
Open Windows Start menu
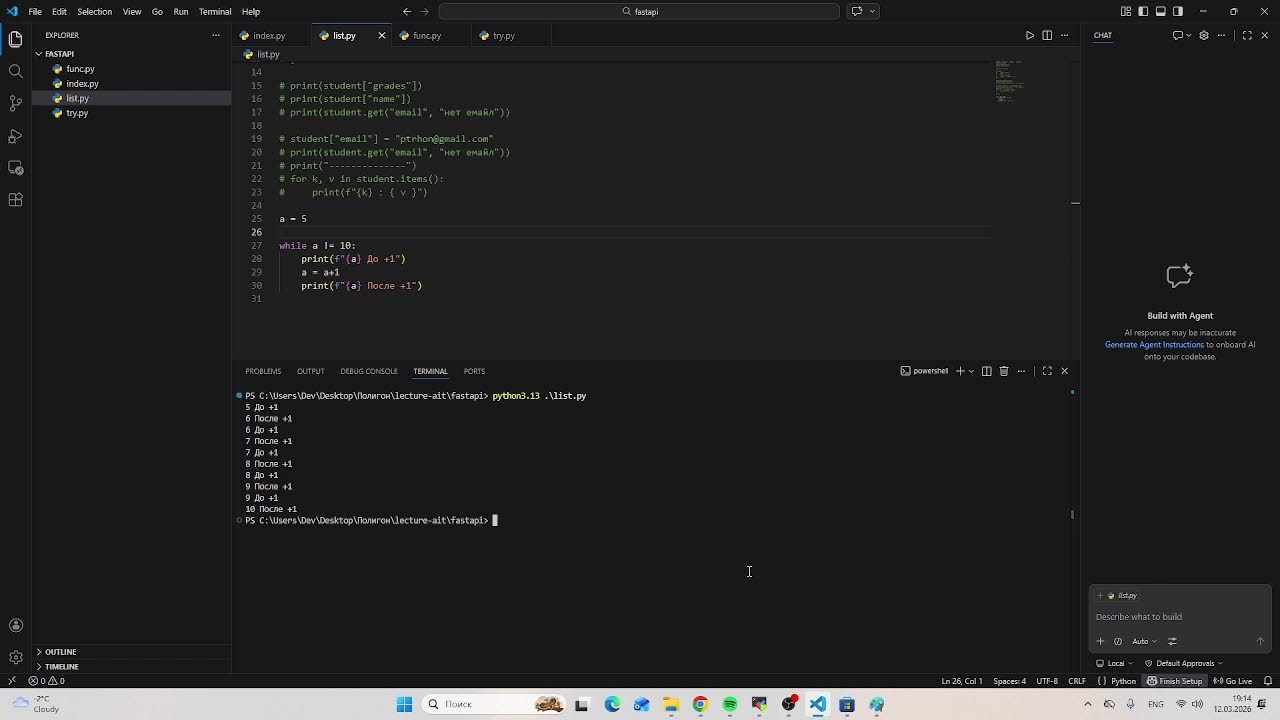404,704
